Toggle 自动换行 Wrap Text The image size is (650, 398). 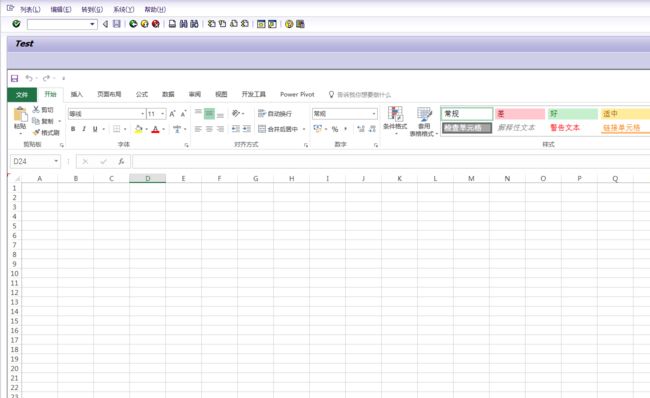pos(274,114)
